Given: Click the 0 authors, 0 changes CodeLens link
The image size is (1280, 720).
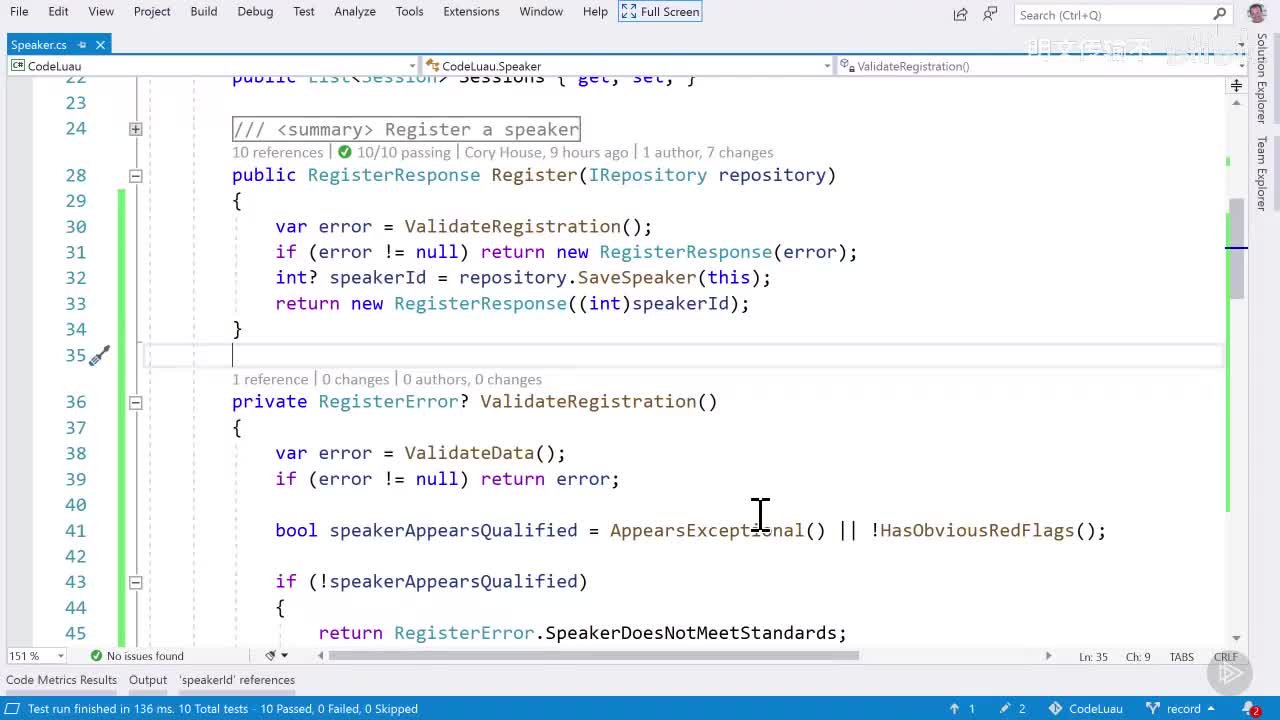Looking at the screenshot, I should (472, 379).
